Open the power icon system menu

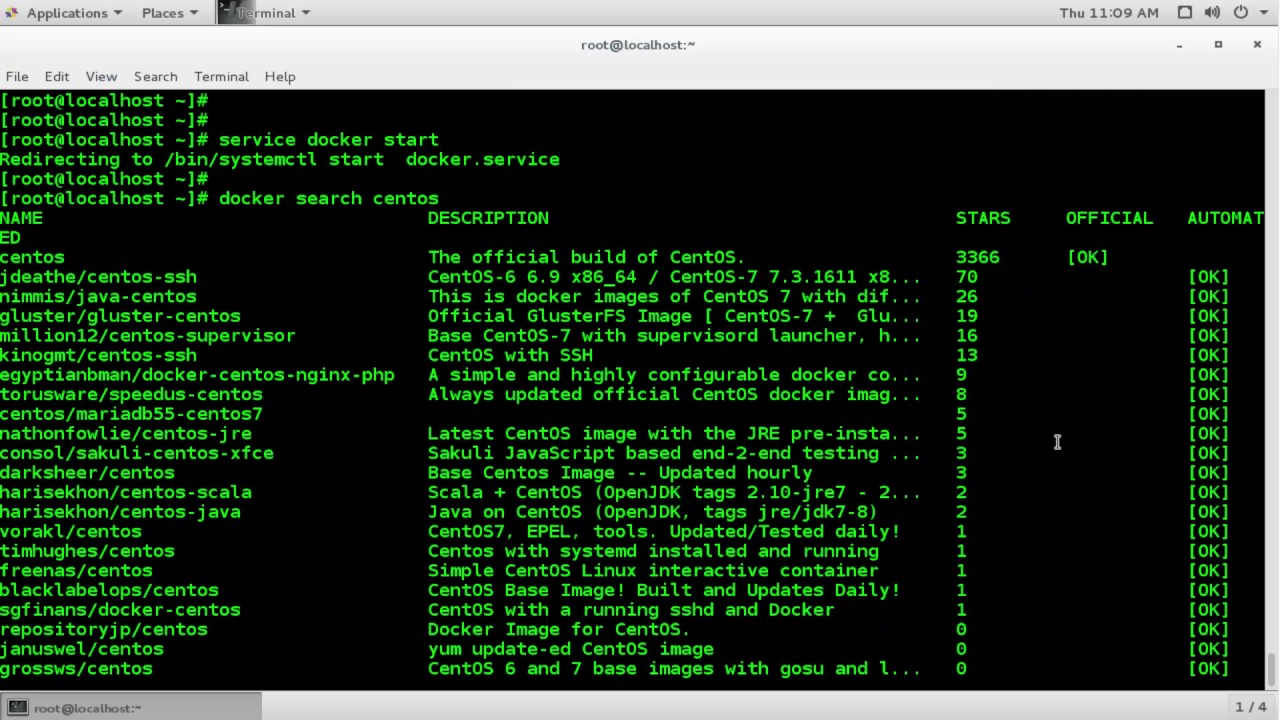coord(1240,13)
